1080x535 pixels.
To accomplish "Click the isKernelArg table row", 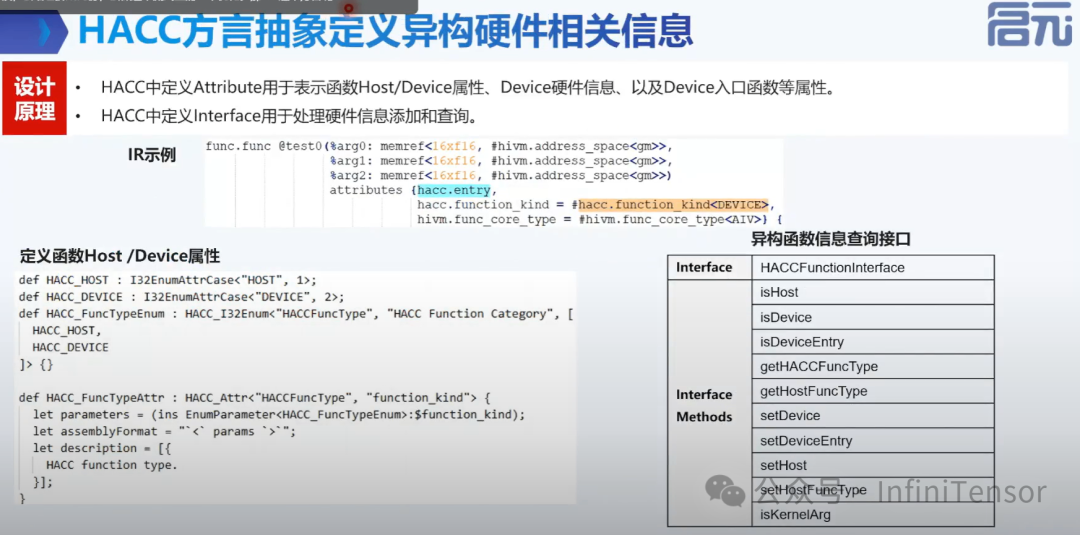I will [873, 515].
